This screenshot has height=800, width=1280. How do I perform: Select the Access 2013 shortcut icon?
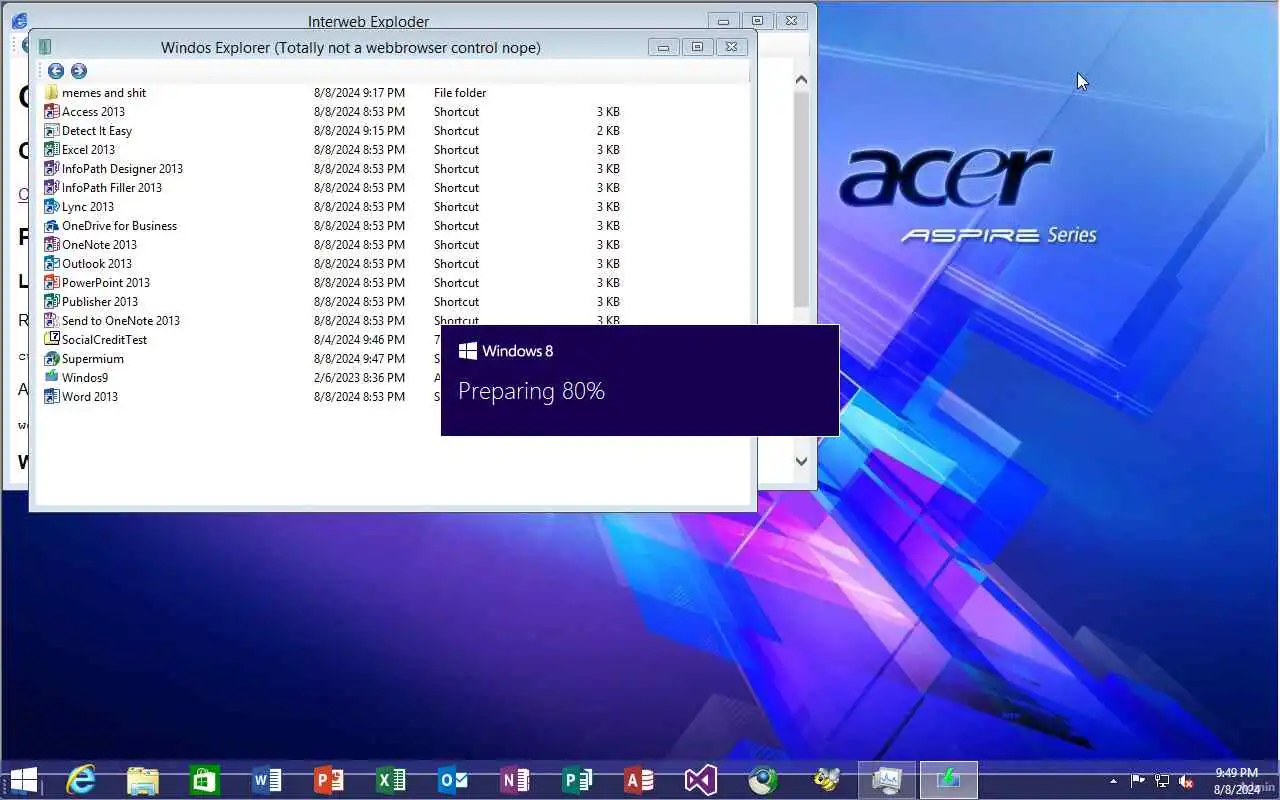pos(52,112)
